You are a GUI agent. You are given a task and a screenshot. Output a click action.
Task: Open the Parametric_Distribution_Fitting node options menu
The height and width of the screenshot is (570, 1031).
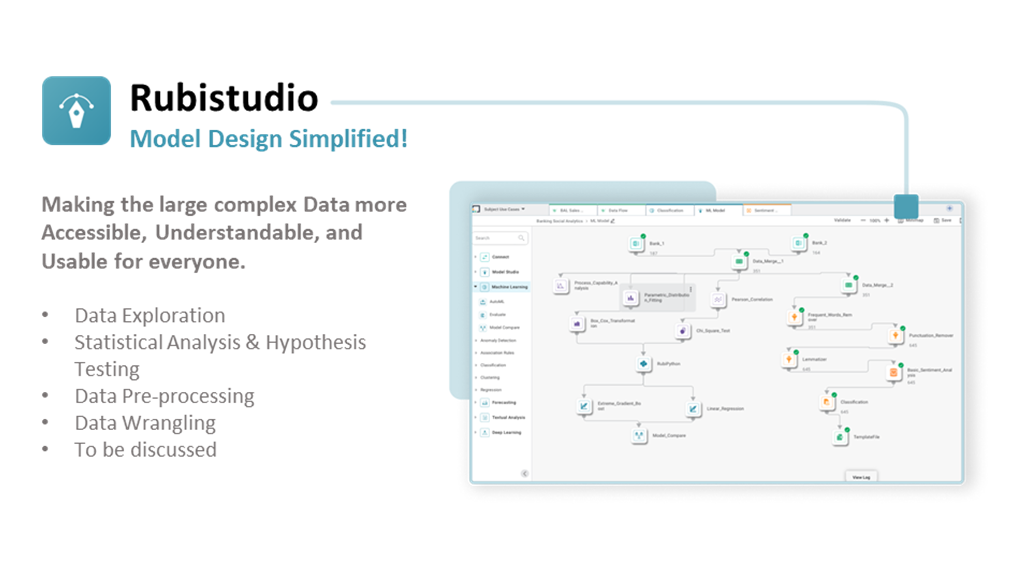click(690, 290)
